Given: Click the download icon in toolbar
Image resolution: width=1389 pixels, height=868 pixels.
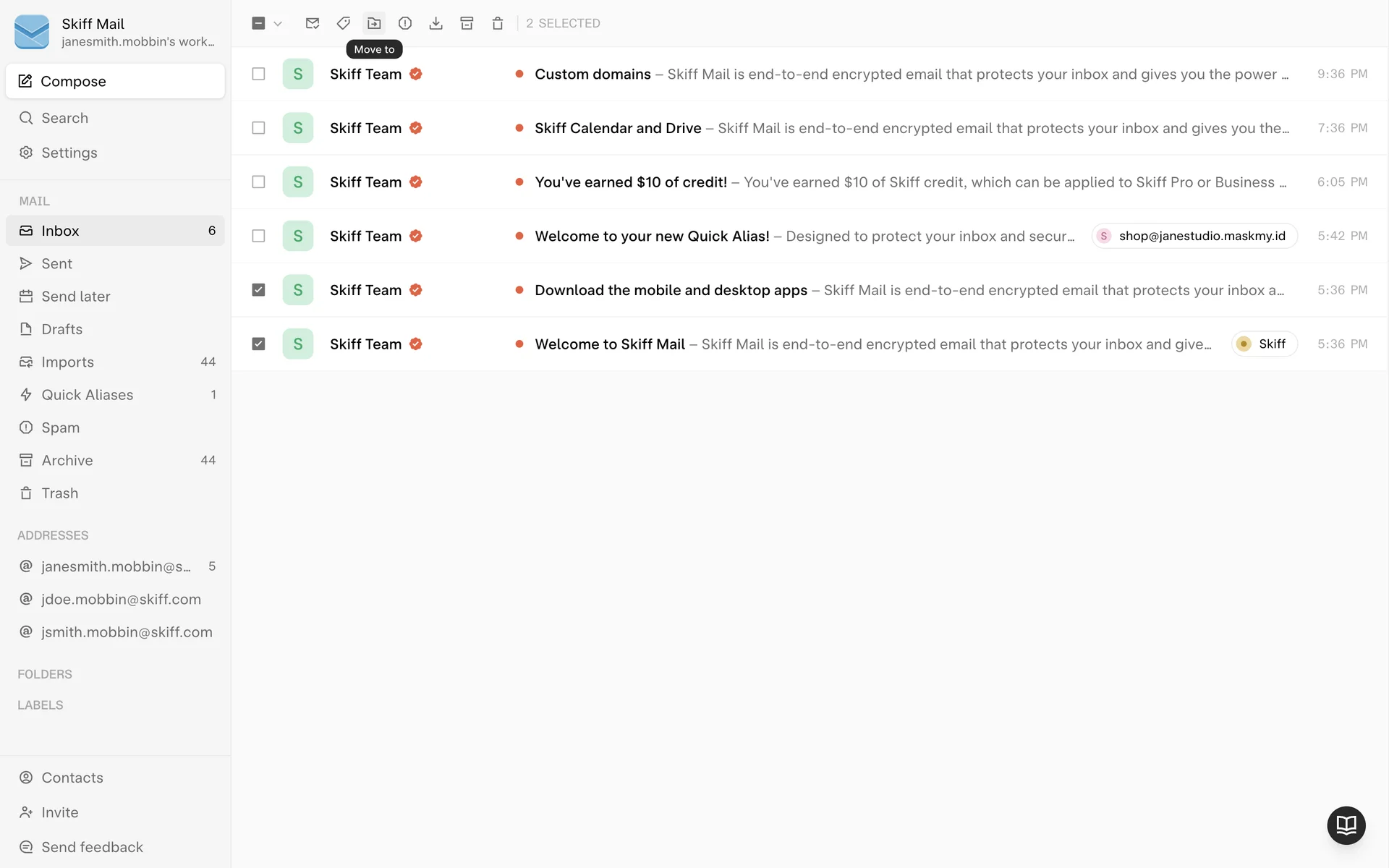Looking at the screenshot, I should point(436,23).
